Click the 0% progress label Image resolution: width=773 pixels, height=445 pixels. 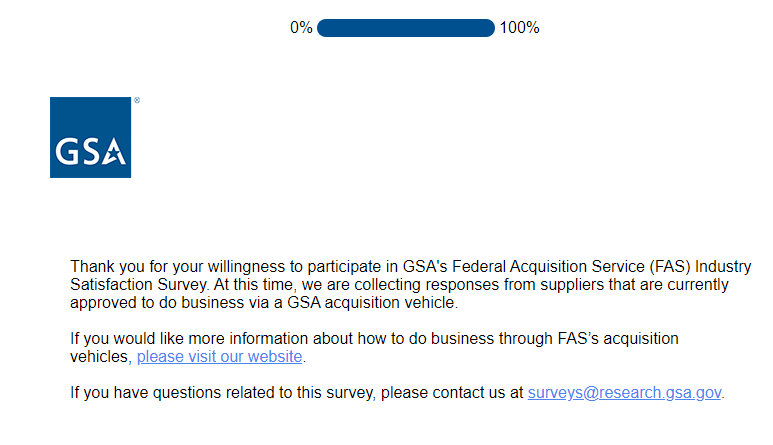pyautogui.click(x=301, y=28)
